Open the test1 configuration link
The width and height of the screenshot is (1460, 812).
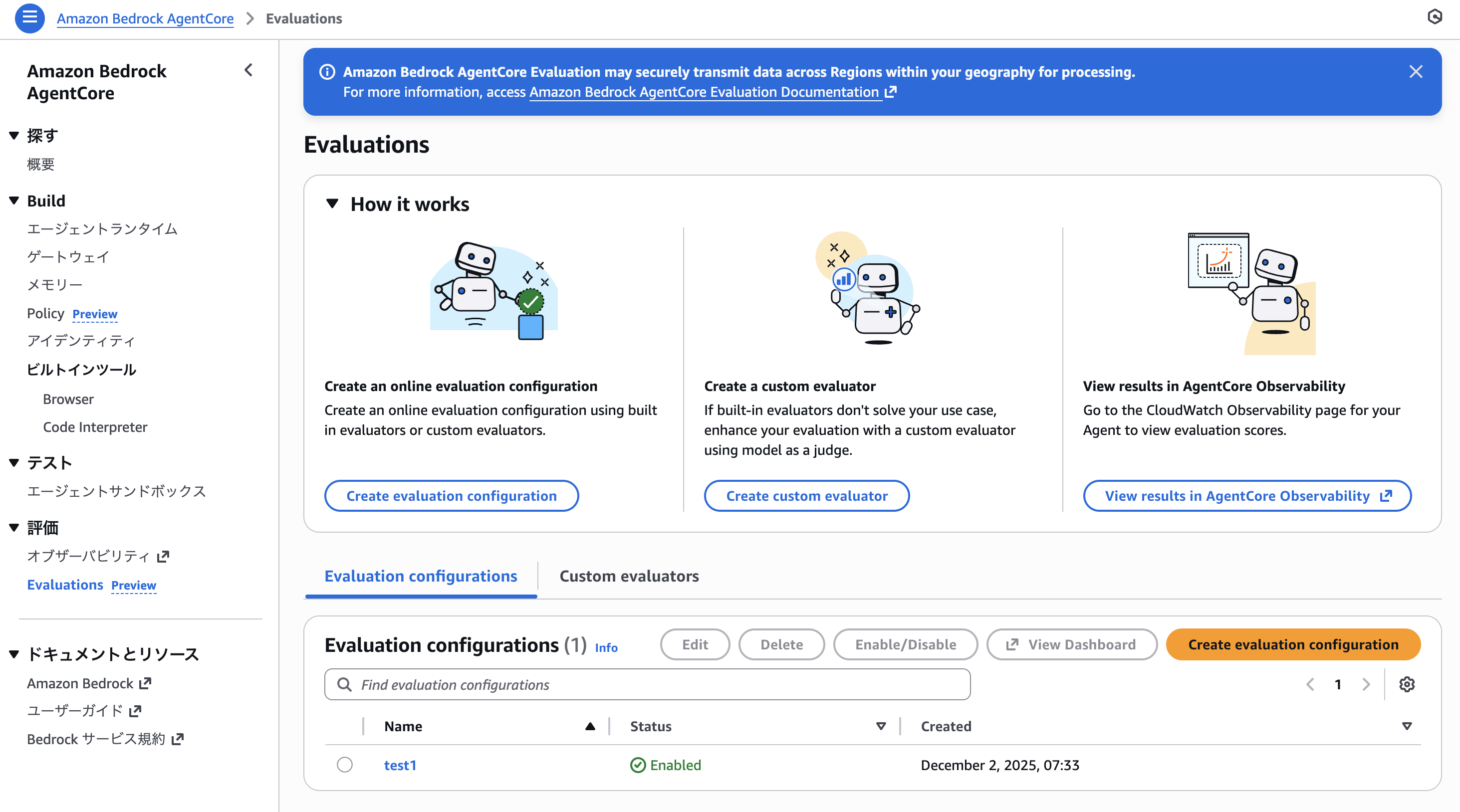click(x=400, y=765)
